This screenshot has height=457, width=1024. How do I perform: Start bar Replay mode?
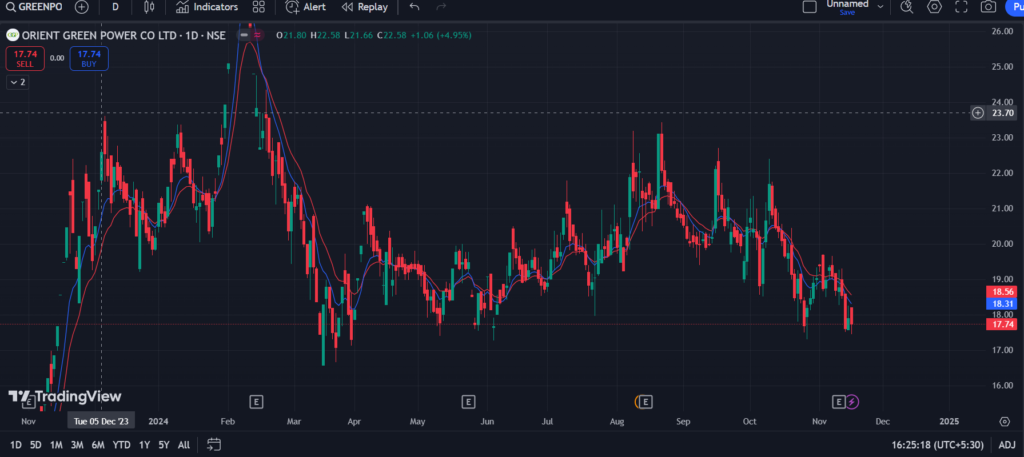[364, 7]
